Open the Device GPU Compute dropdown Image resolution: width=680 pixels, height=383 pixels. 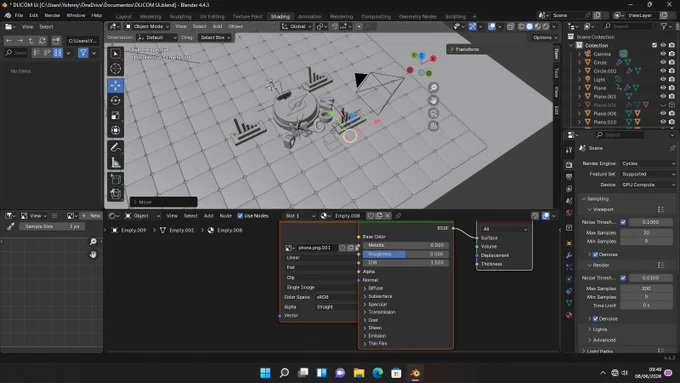pos(647,185)
